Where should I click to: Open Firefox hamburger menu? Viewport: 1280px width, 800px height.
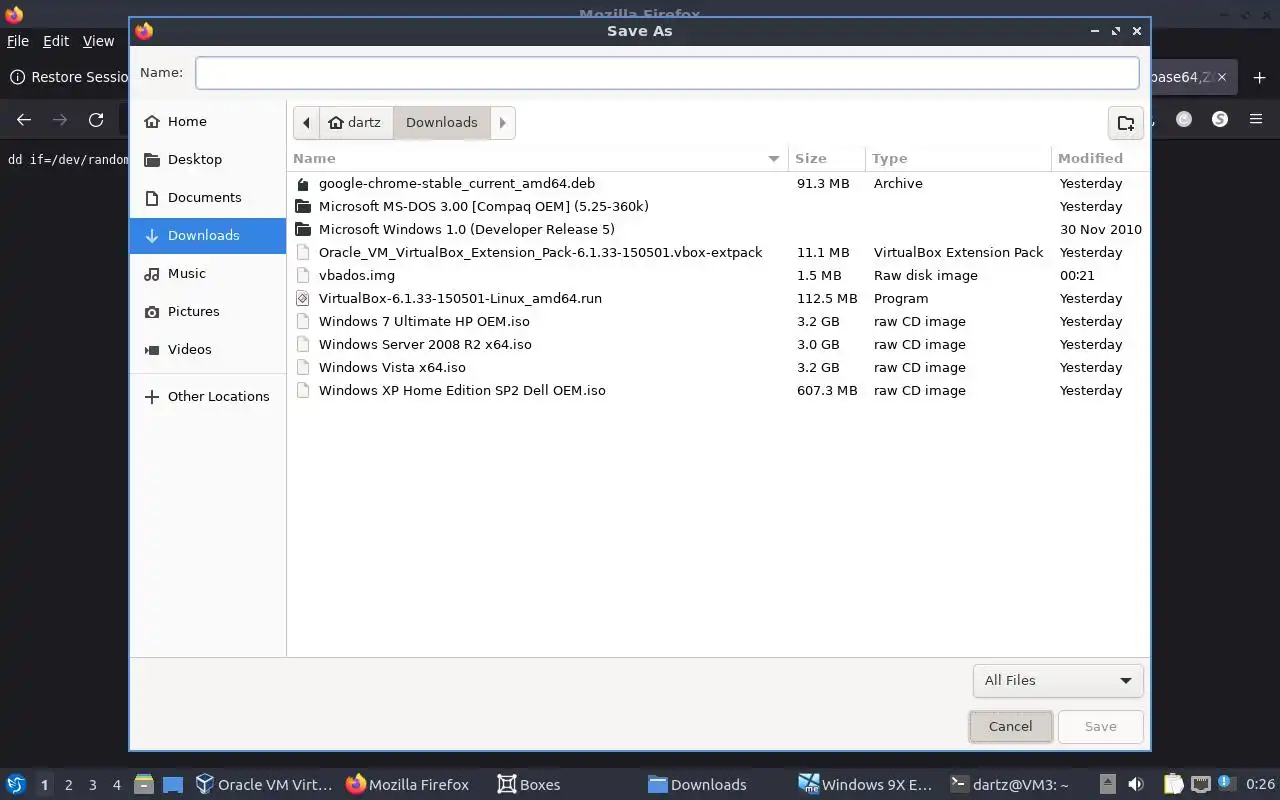click(1256, 119)
